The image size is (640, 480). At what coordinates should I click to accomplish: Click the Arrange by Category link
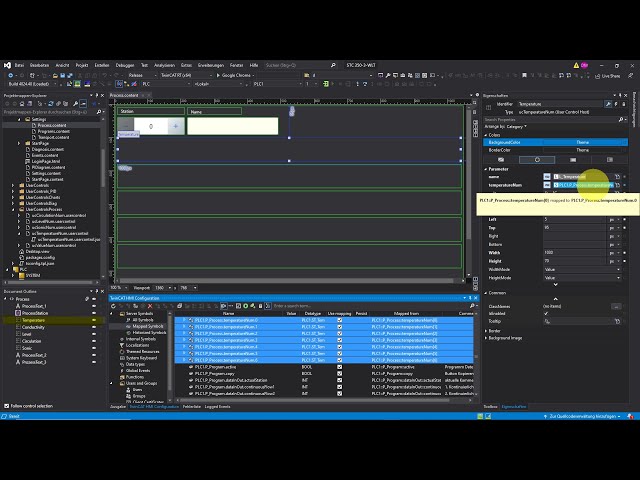coord(515,127)
